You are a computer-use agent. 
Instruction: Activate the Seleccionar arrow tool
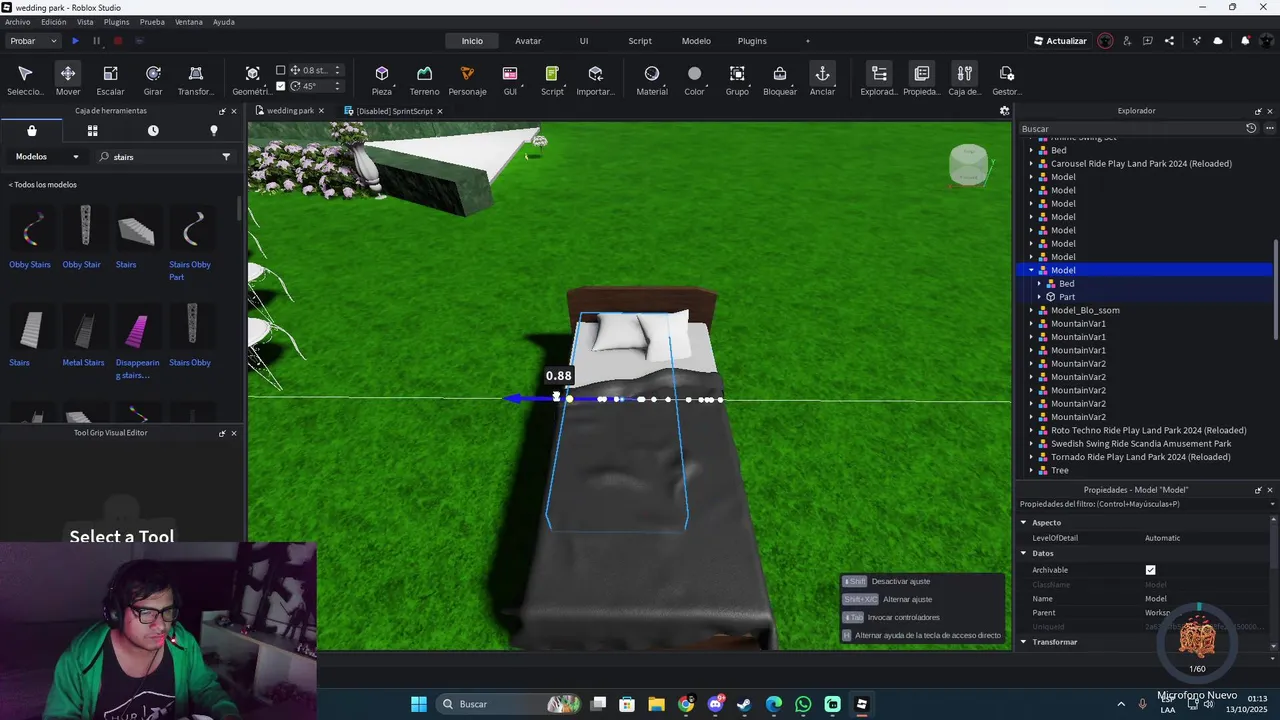coord(25,80)
